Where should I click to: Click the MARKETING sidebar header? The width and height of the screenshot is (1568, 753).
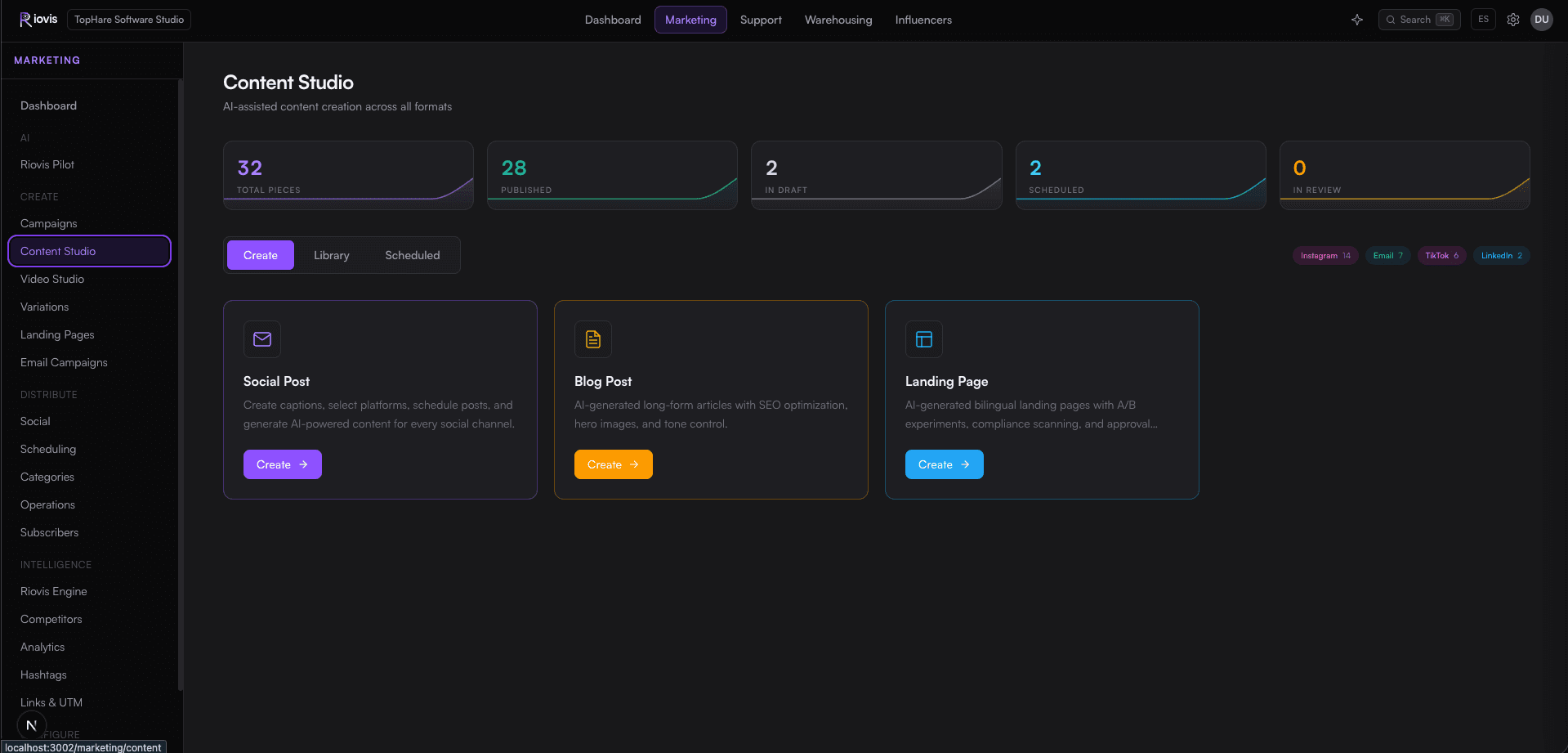47,61
